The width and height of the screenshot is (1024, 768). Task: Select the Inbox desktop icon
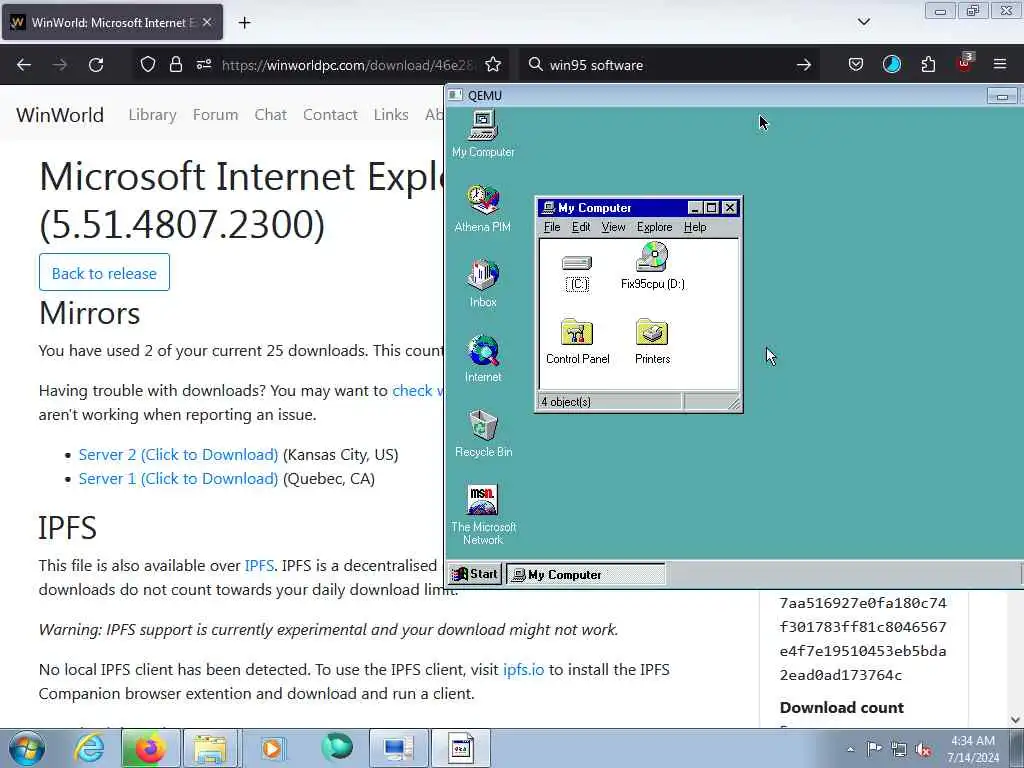coord(483,283)
